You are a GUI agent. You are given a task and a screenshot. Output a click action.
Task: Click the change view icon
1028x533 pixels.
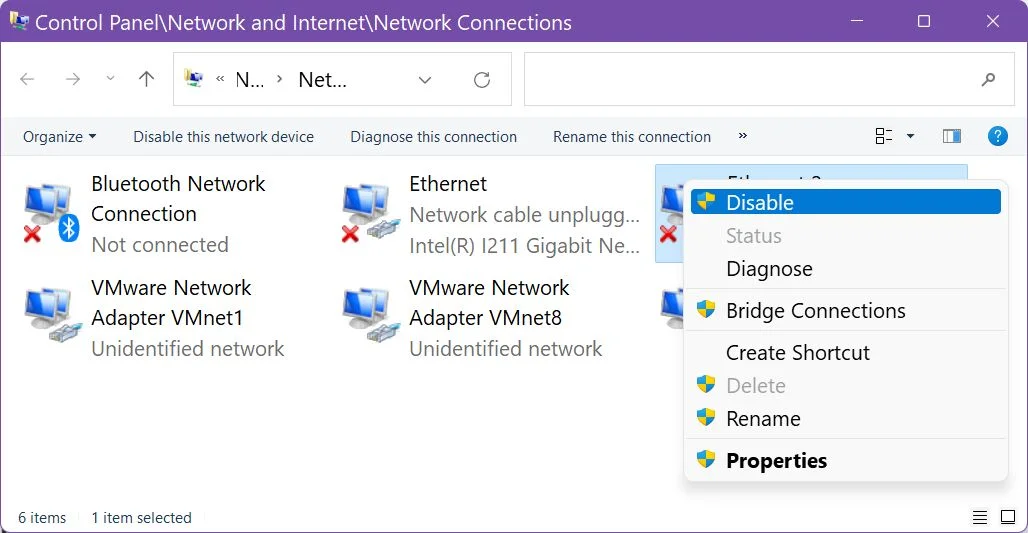point(884,136)
